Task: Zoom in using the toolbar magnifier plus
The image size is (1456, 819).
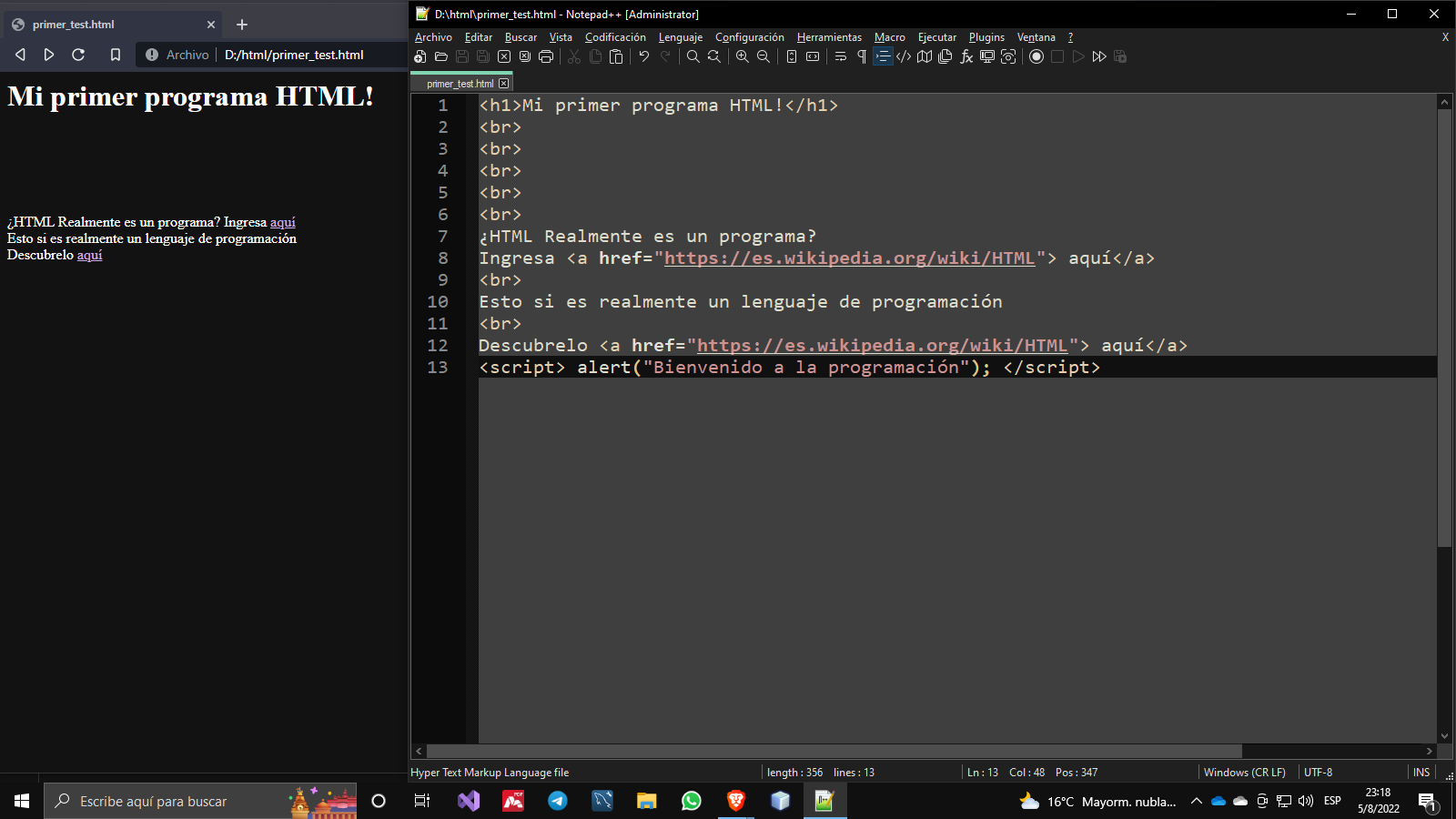Action: (x=743, y=56)
